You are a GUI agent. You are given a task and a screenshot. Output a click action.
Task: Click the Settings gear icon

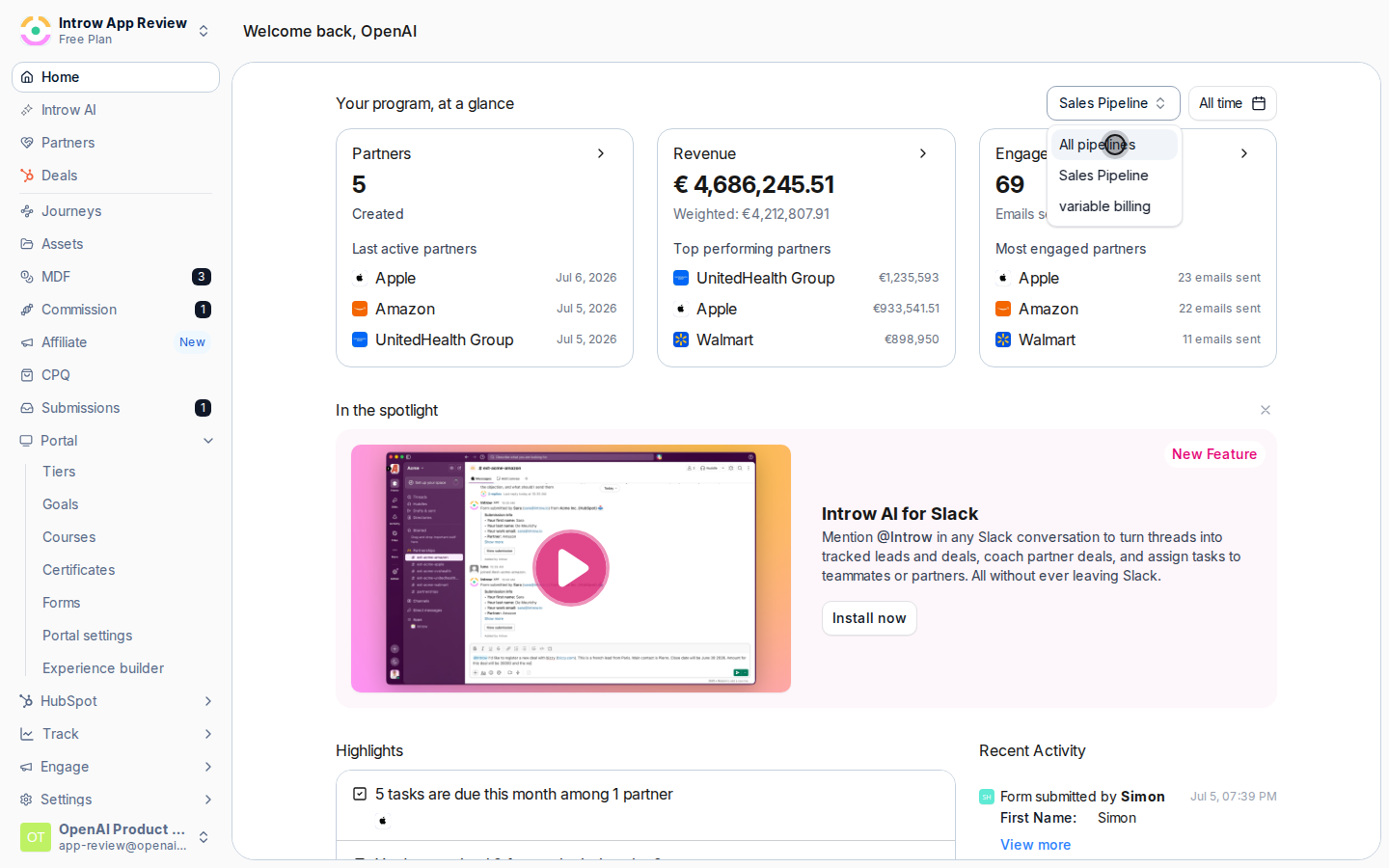(x=26, y=800)
